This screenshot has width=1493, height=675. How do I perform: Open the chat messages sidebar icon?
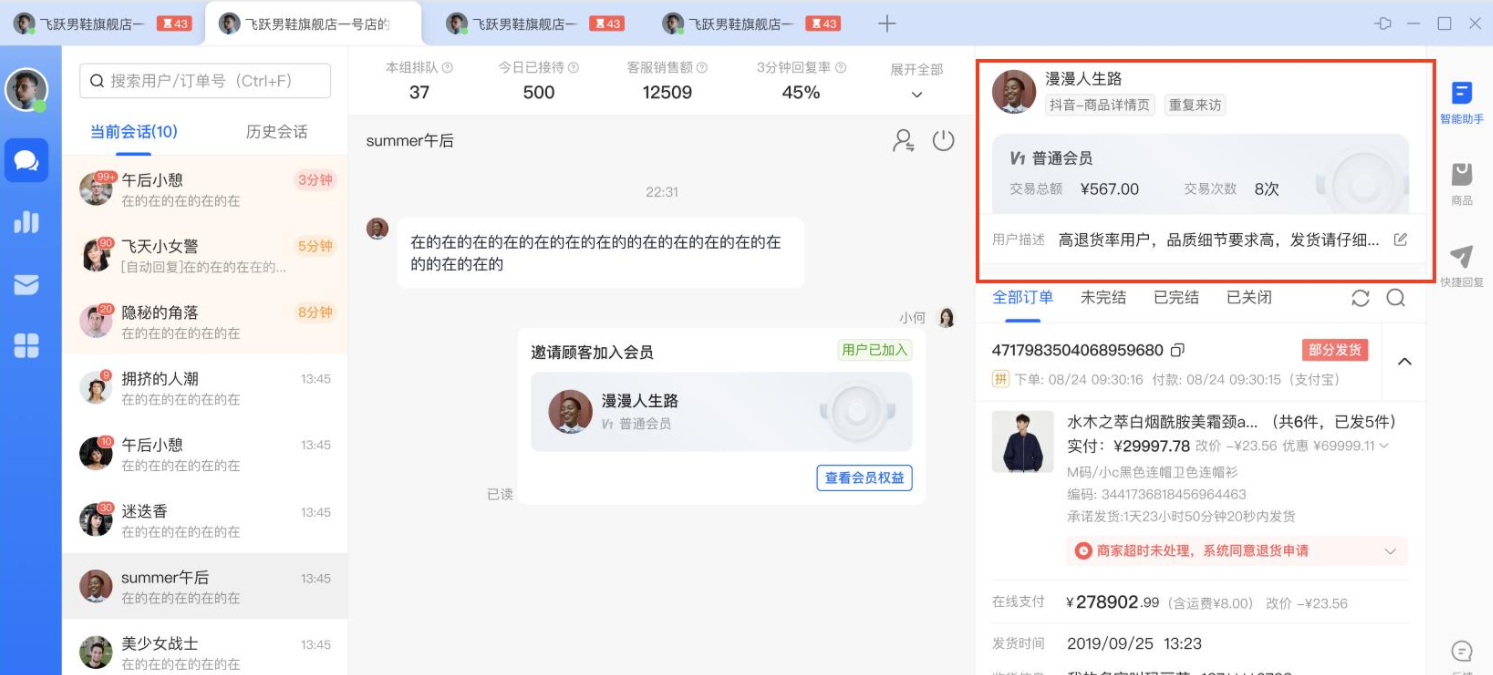pyautogui.click(x=26, y=160)
